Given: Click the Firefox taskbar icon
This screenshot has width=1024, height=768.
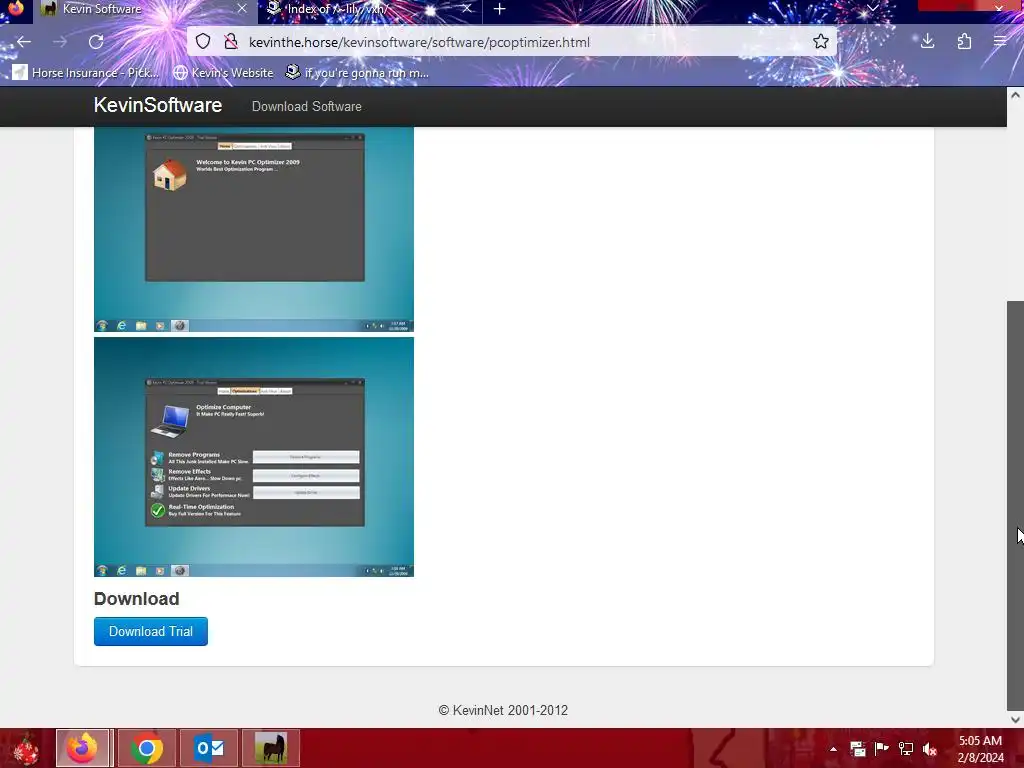Looking at the screenshot, I should 82,748.
